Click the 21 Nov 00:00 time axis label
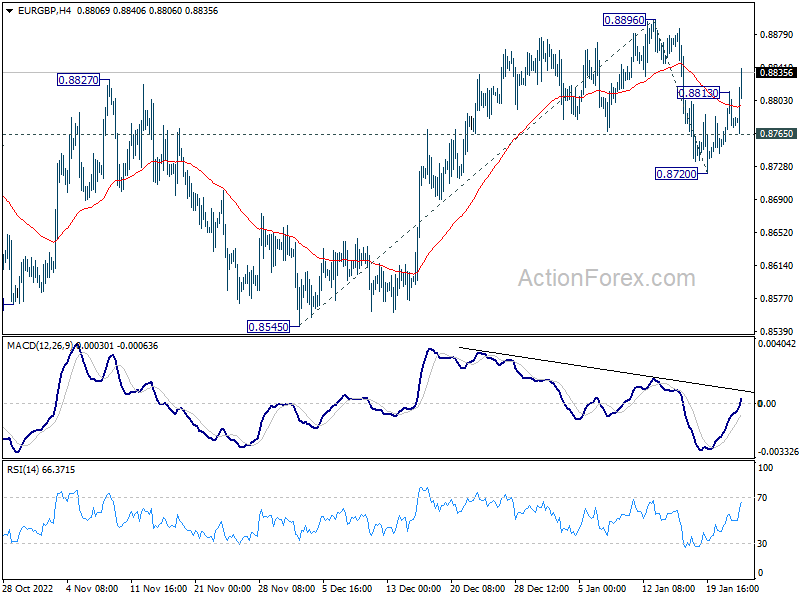The height and width of the screenshot is (600, 800). tap(222, 588)
